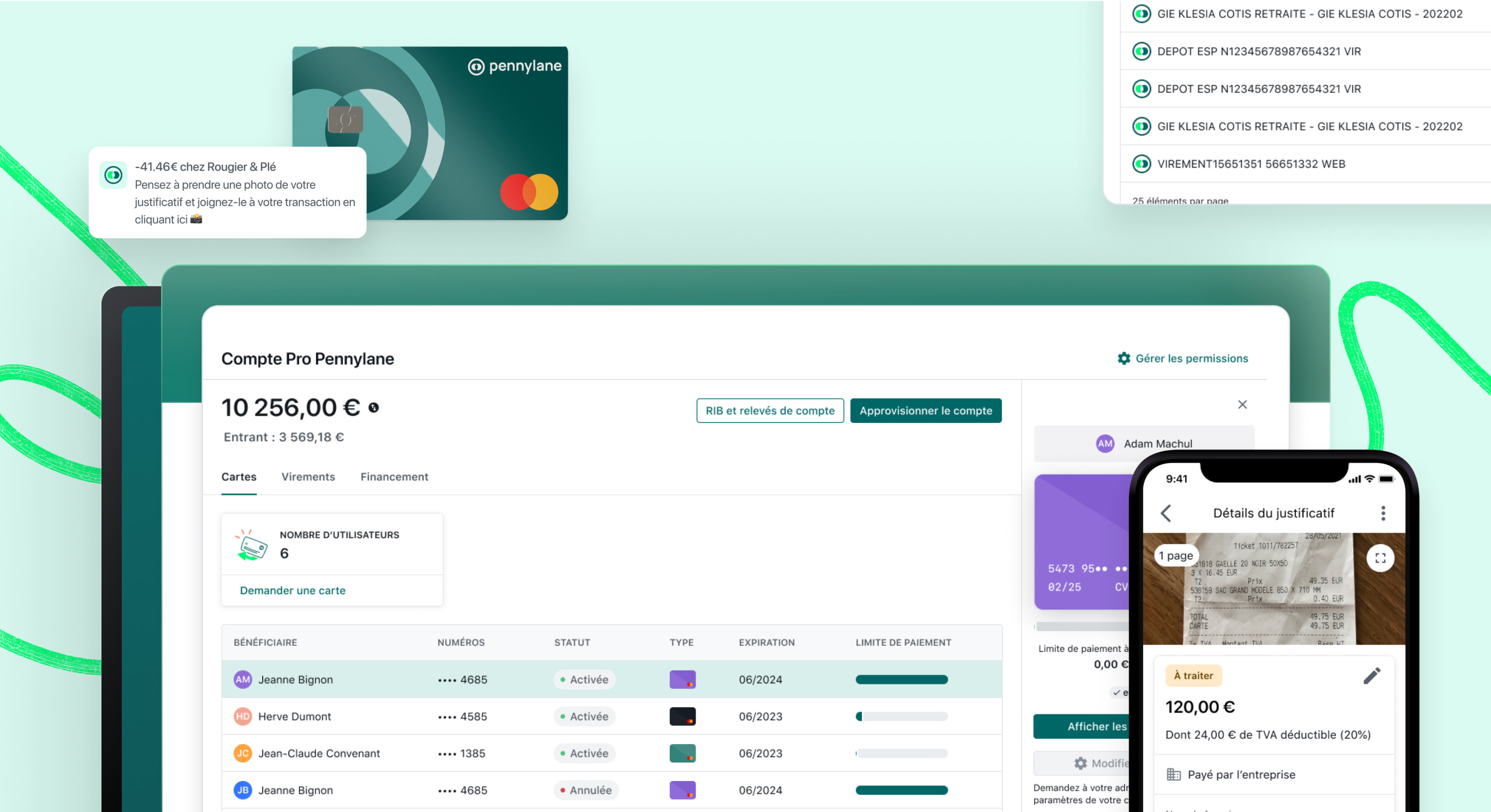
Task: Switch to the Cartes tab
Action: click(238, 476)
